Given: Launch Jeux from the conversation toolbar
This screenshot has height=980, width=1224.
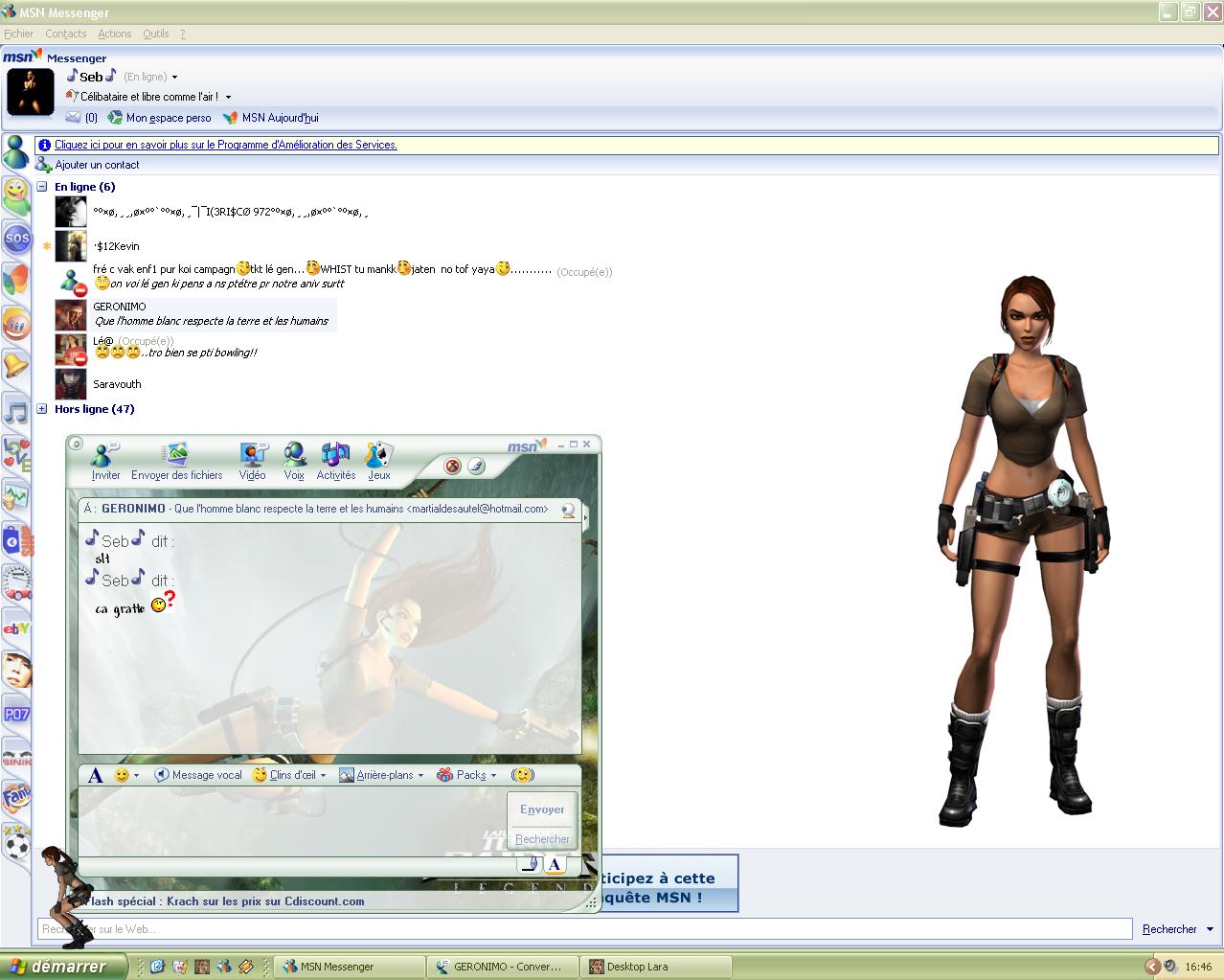Looking at the screenshot, I should [379, 461].
